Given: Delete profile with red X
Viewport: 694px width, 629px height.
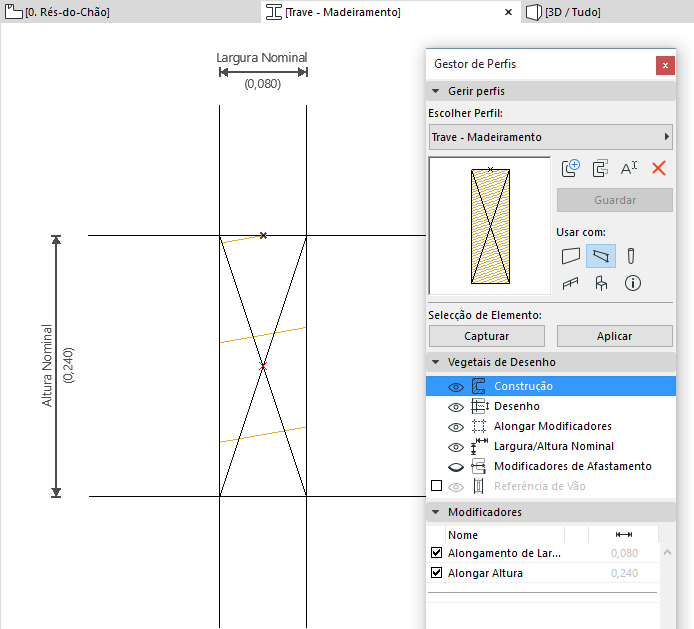Looking at the screenshot, I should pyautogui.click(x=658, y=169).
